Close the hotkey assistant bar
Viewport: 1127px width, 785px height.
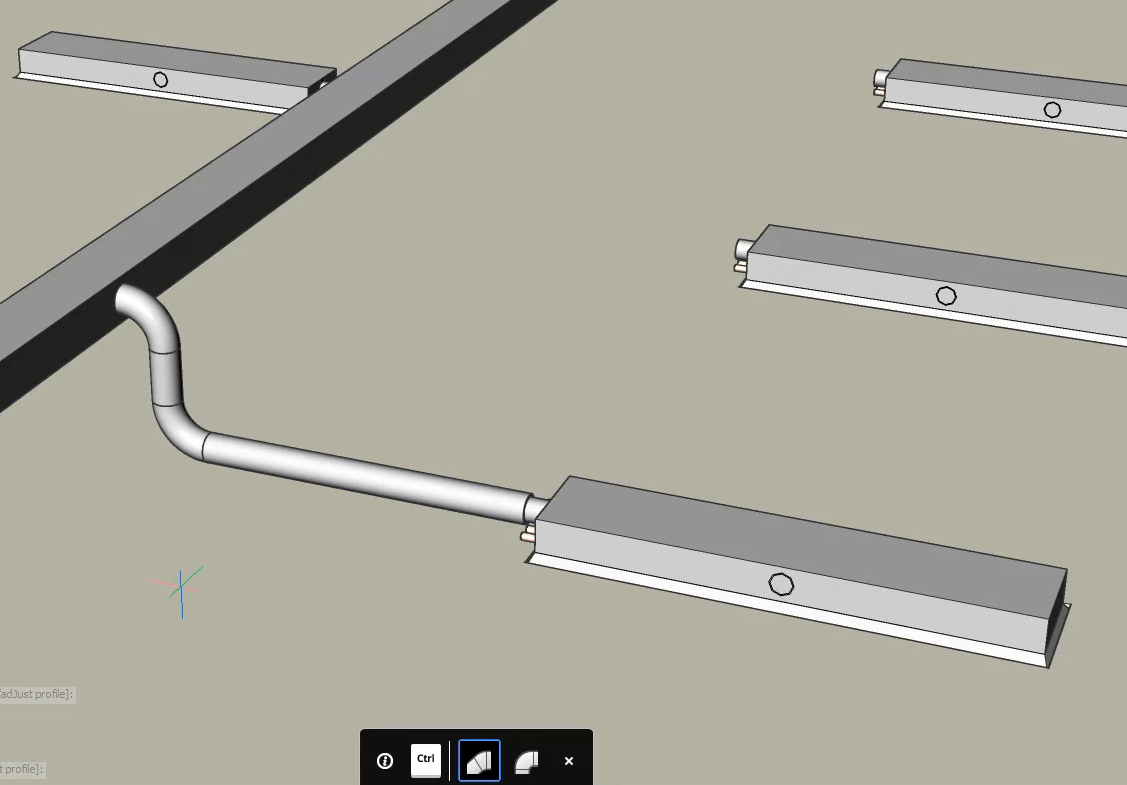point(569,761)
